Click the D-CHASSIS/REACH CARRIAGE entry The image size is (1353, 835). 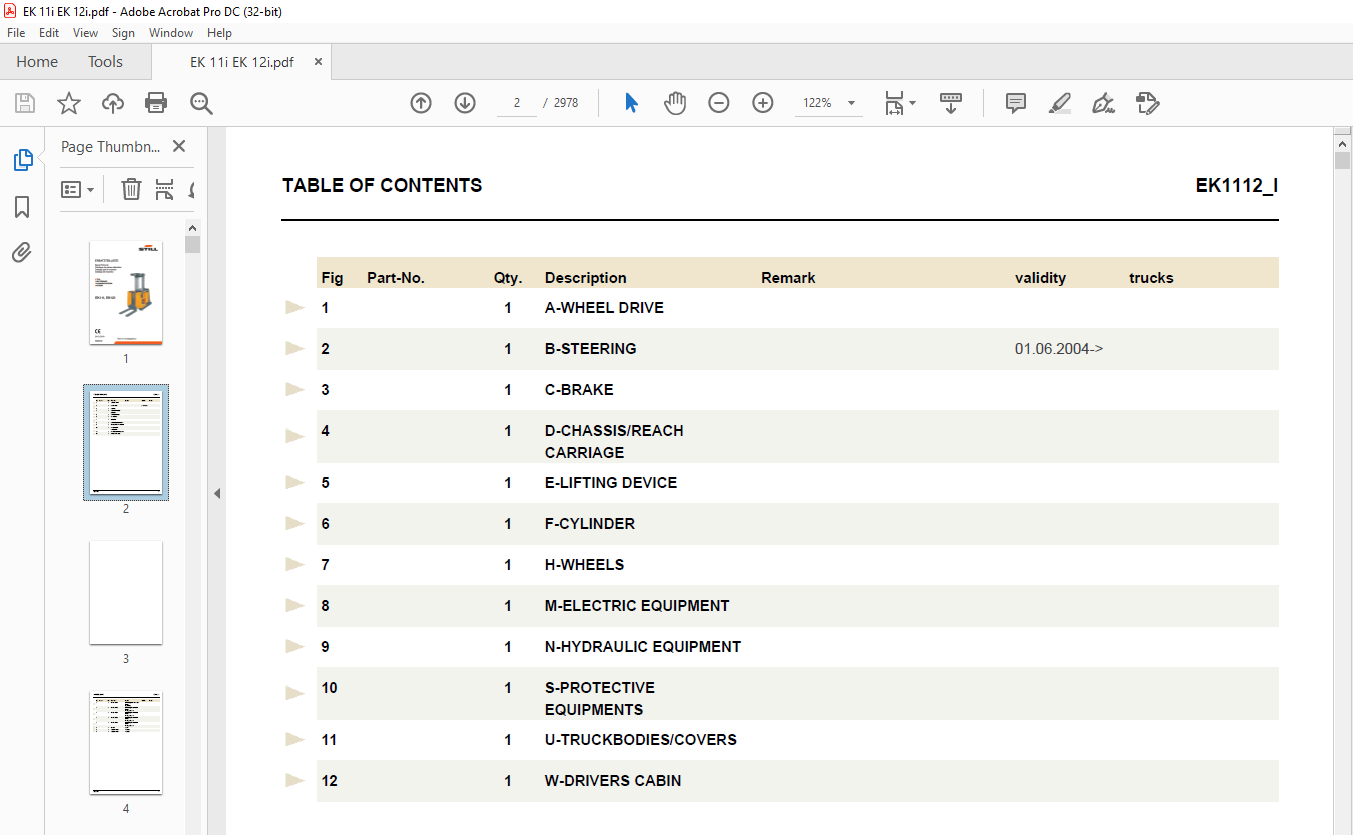[x=614, y=442]
